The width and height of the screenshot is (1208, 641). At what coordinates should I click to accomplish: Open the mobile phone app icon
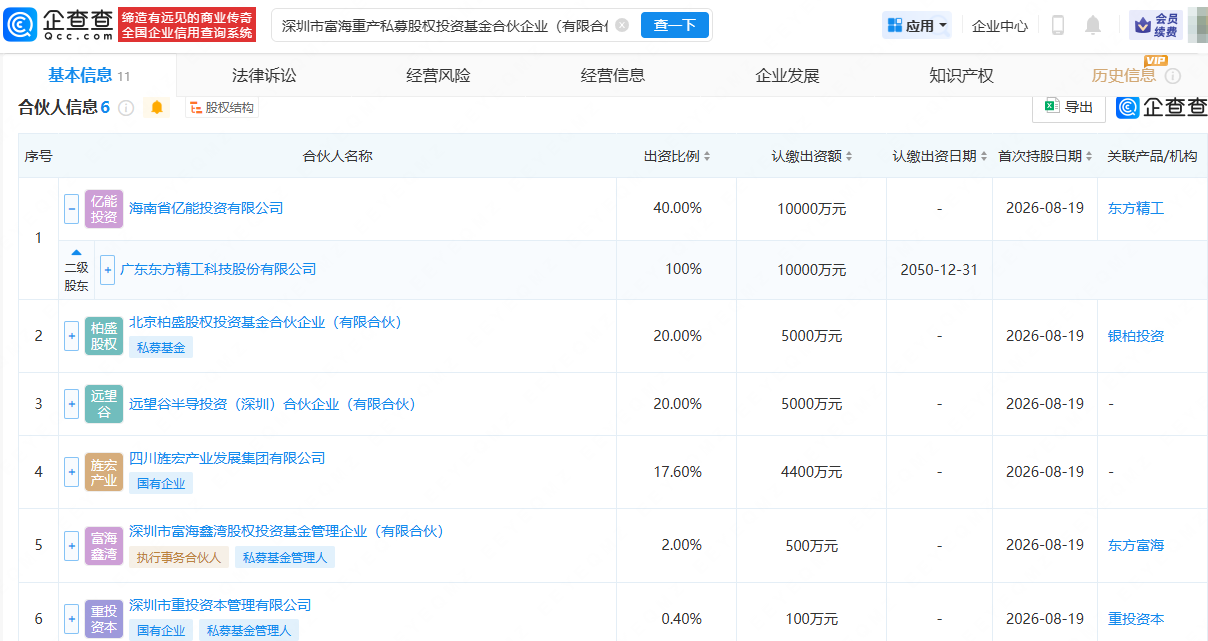point(1057,26)
